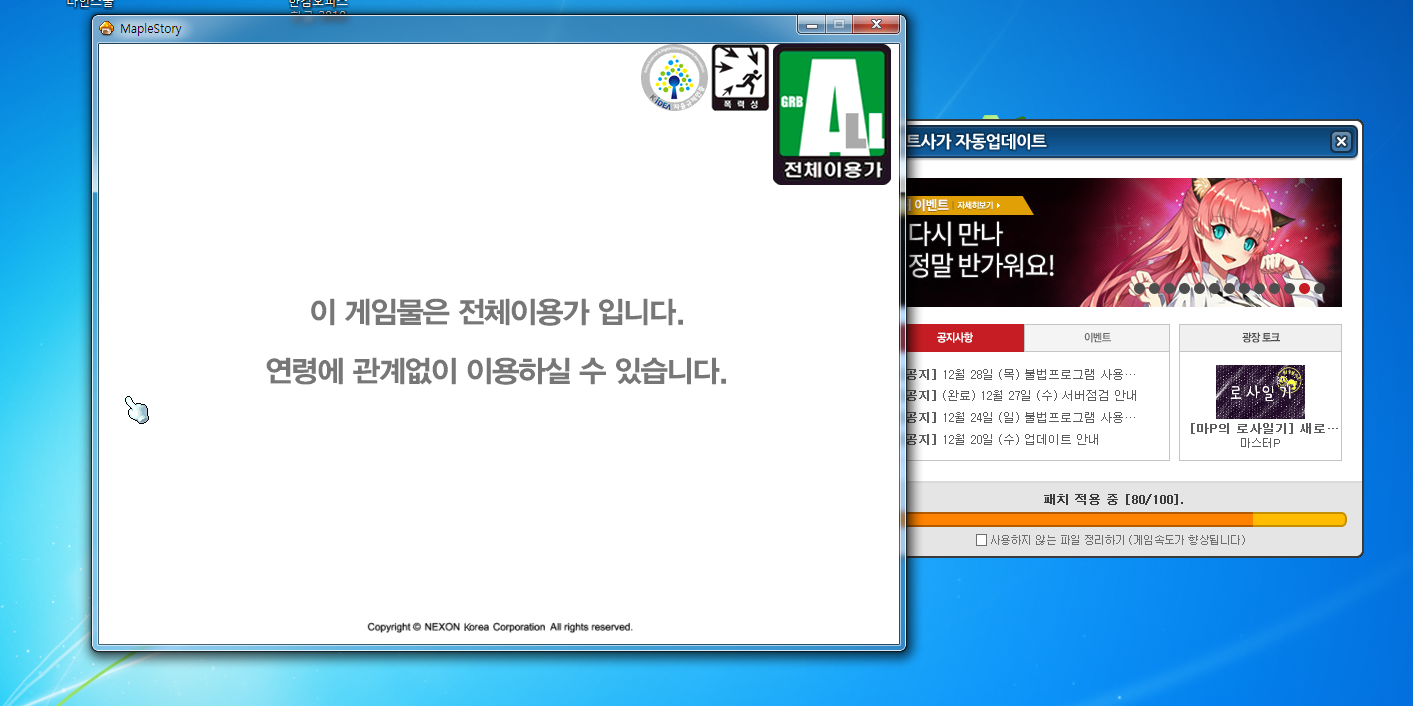
Task: Select the red active banner carousel dot
Action: [1304, 289]
